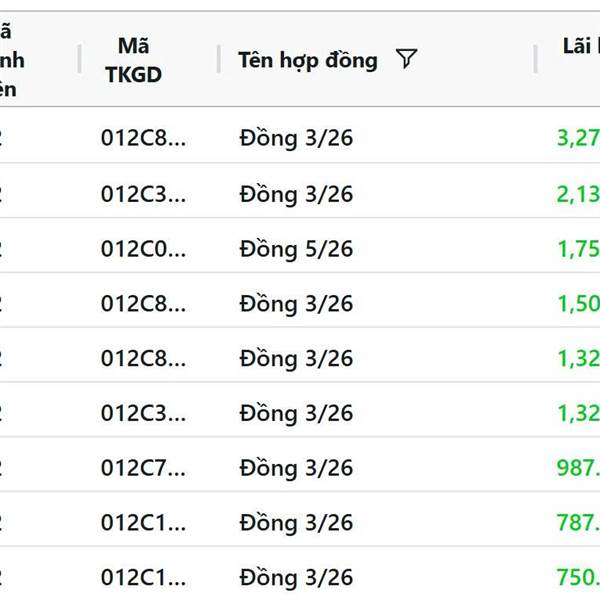Image resolution: width=600 pixels, height=600 pixels.
Task: Click the Tên hợp đồng header text
Action: 307,60
